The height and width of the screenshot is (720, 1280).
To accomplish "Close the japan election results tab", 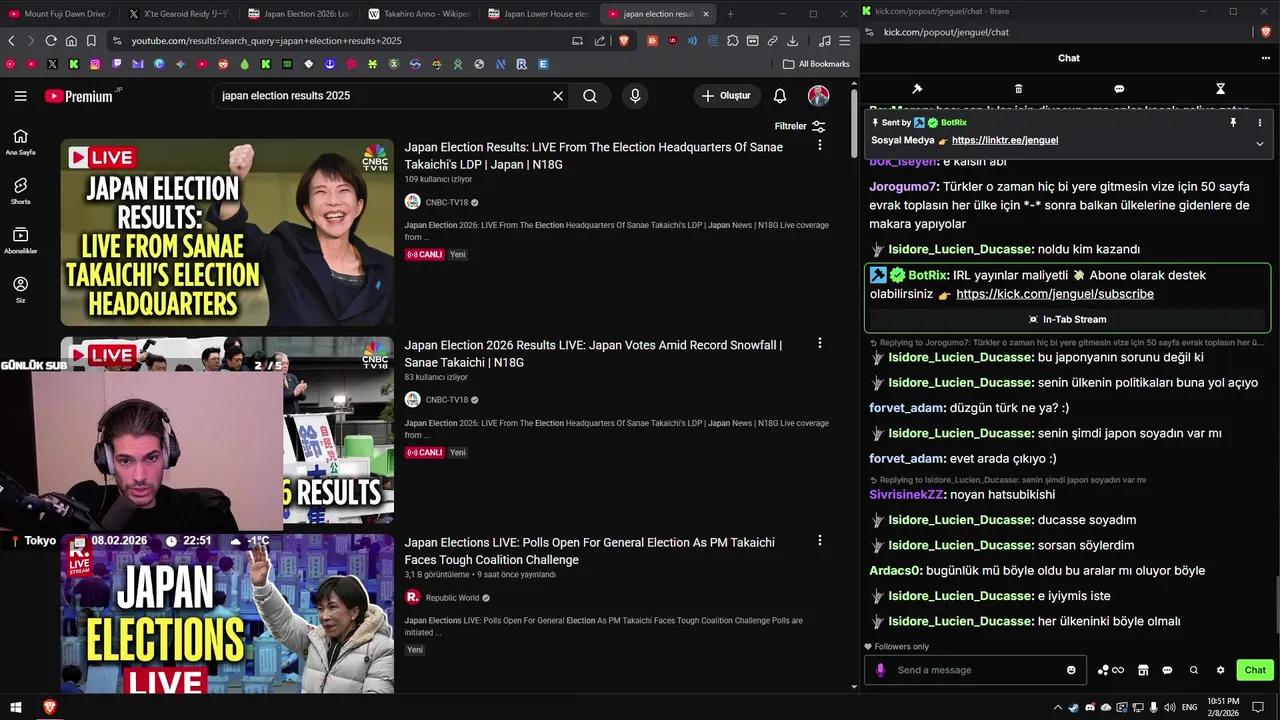I will pyautogui.click(x=706, y=14).
